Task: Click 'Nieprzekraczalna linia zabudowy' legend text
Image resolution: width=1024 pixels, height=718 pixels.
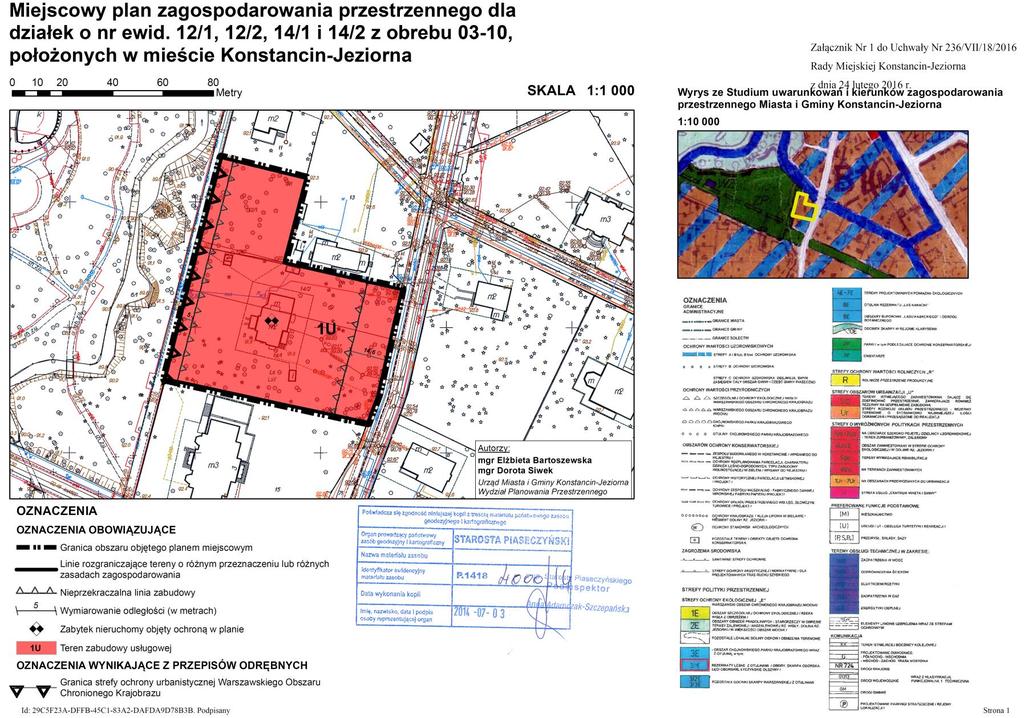Action: point(127,593)
